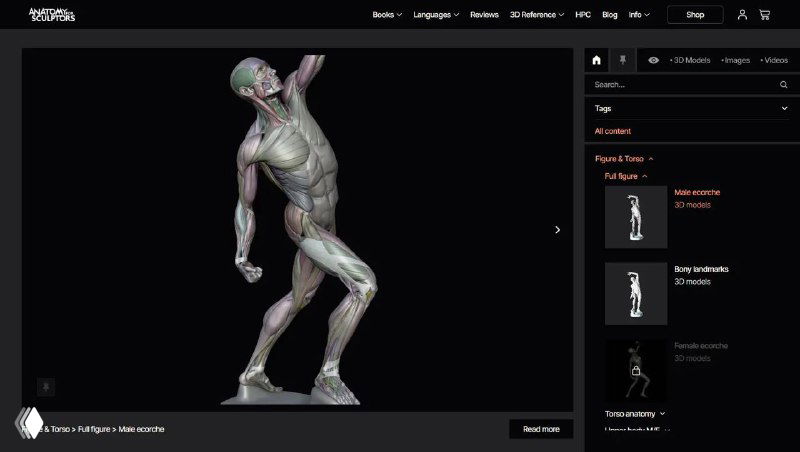Open the HPC menu item
The height and width of the screenshot is (452, 800).
(583, 15)
